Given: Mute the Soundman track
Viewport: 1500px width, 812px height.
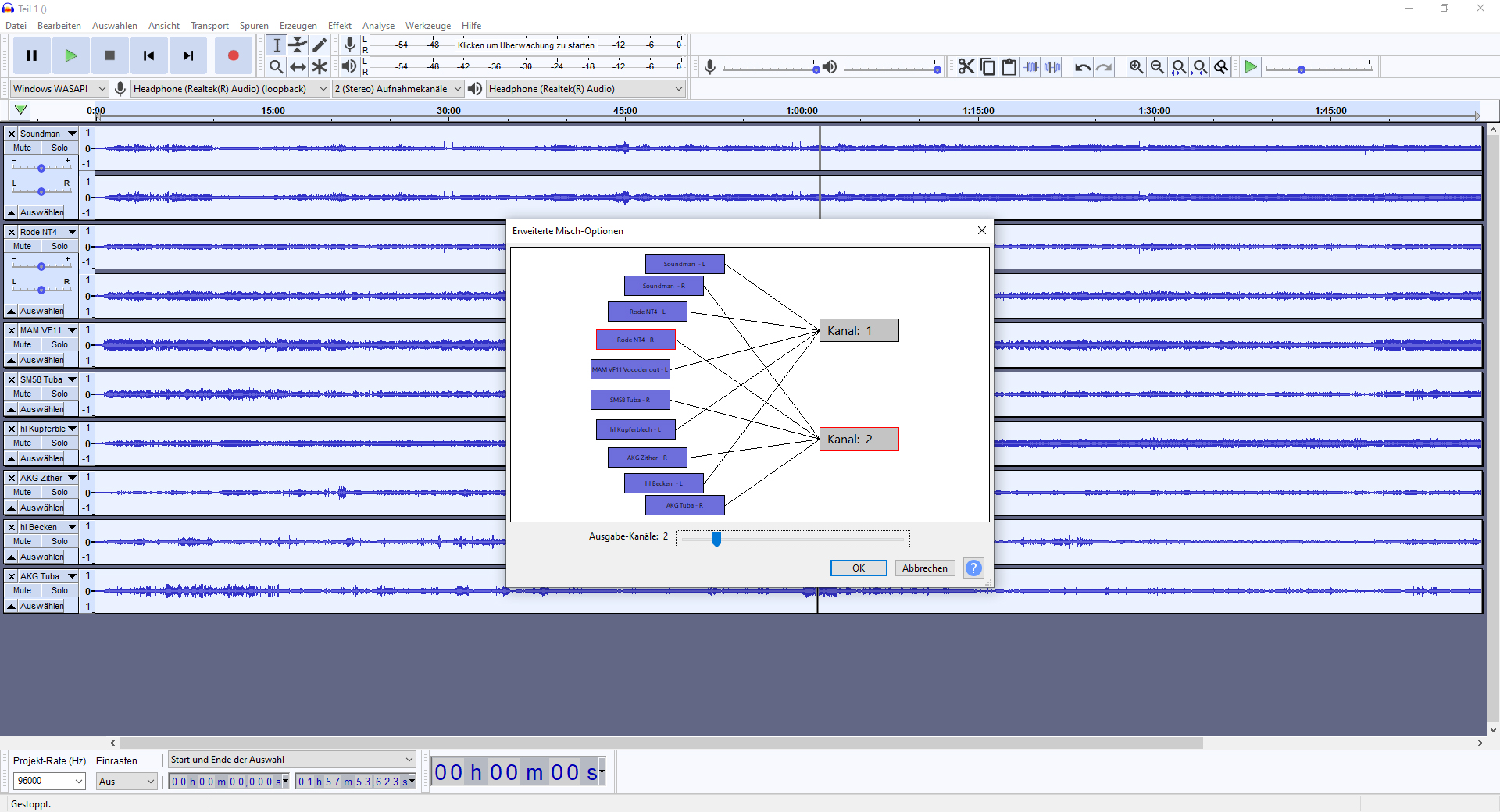Looking at the screenshot, I should (x=23, y=148).
